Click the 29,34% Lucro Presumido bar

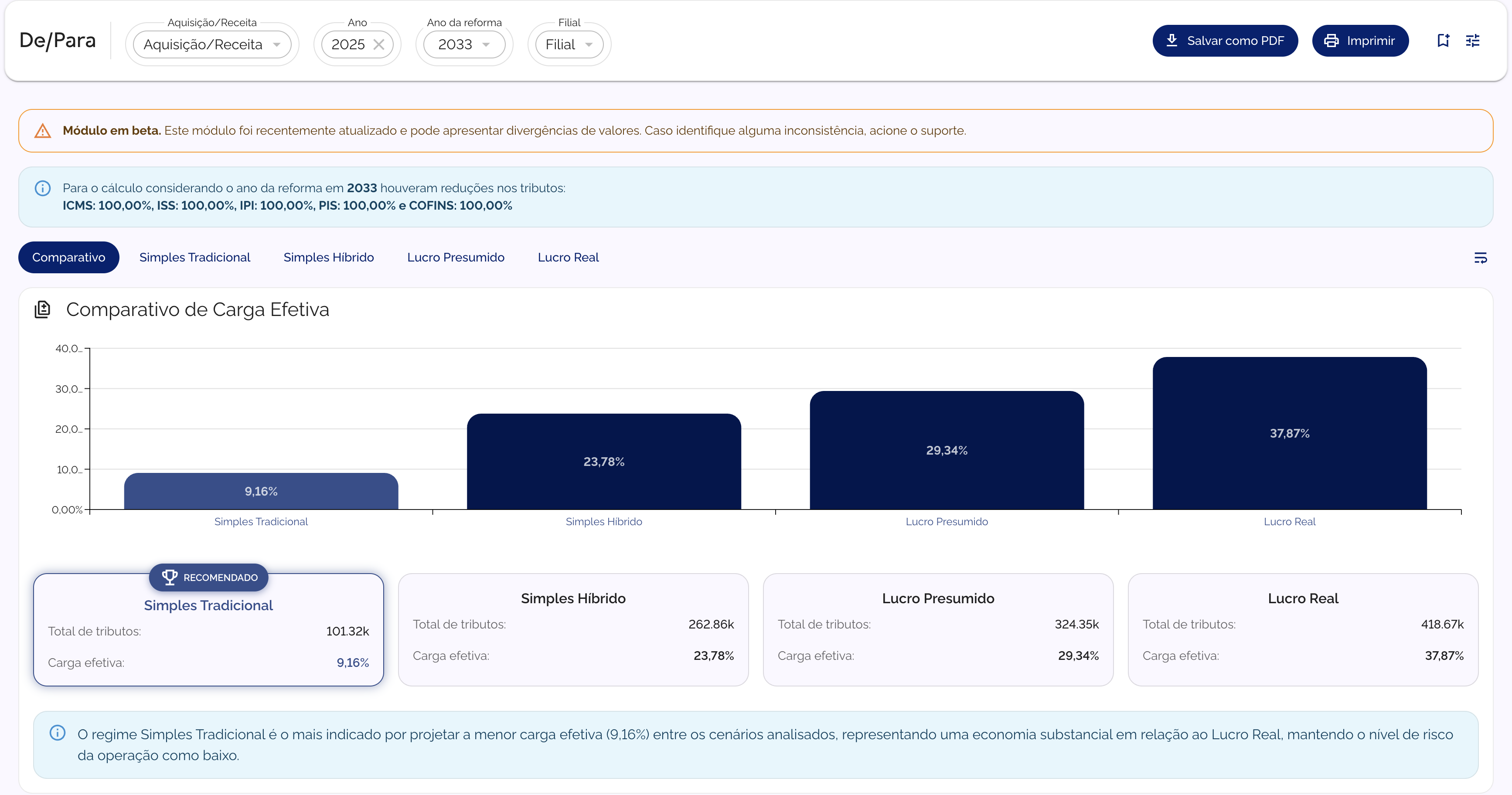click(x=947, y=450)
